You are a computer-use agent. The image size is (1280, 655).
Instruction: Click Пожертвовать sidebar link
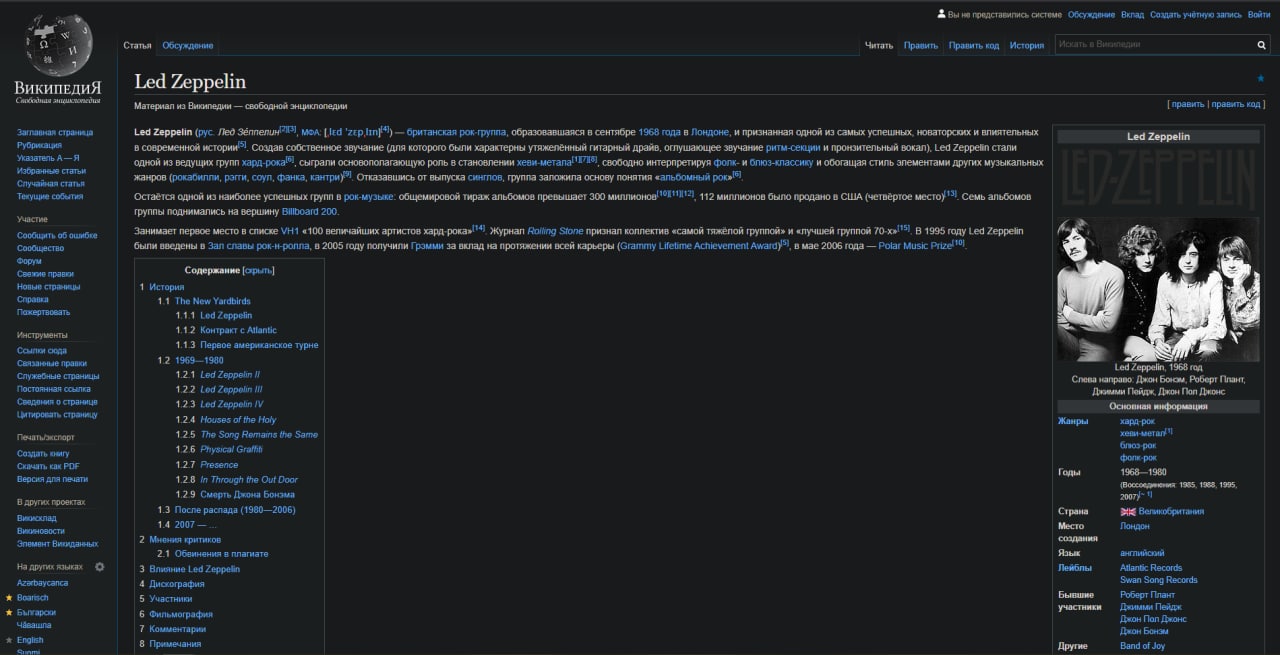pos(43,312)
